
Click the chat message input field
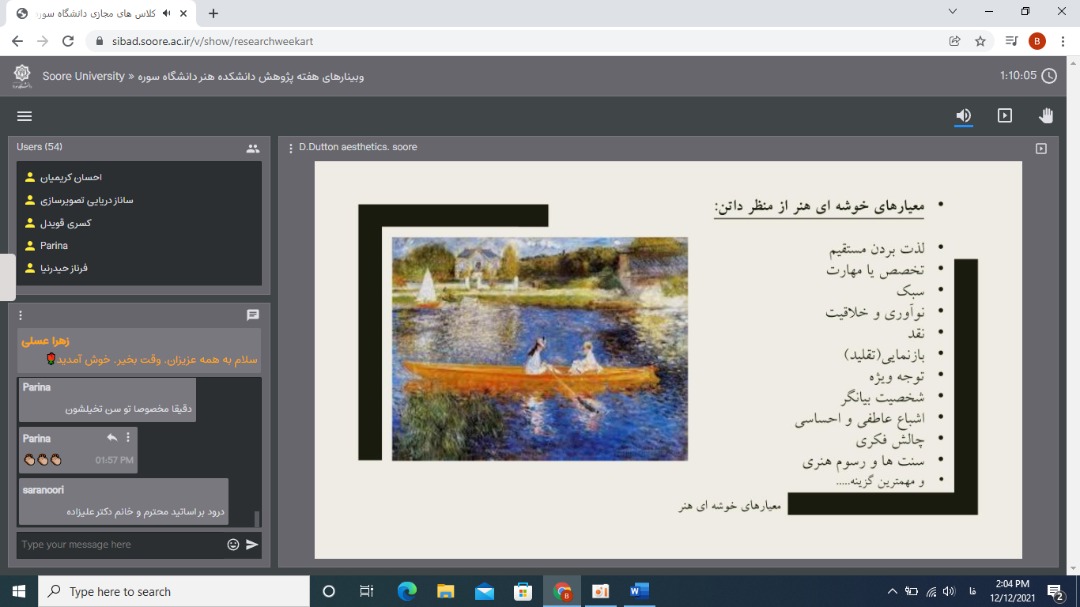pyautogui.click(x=121, y=544)
